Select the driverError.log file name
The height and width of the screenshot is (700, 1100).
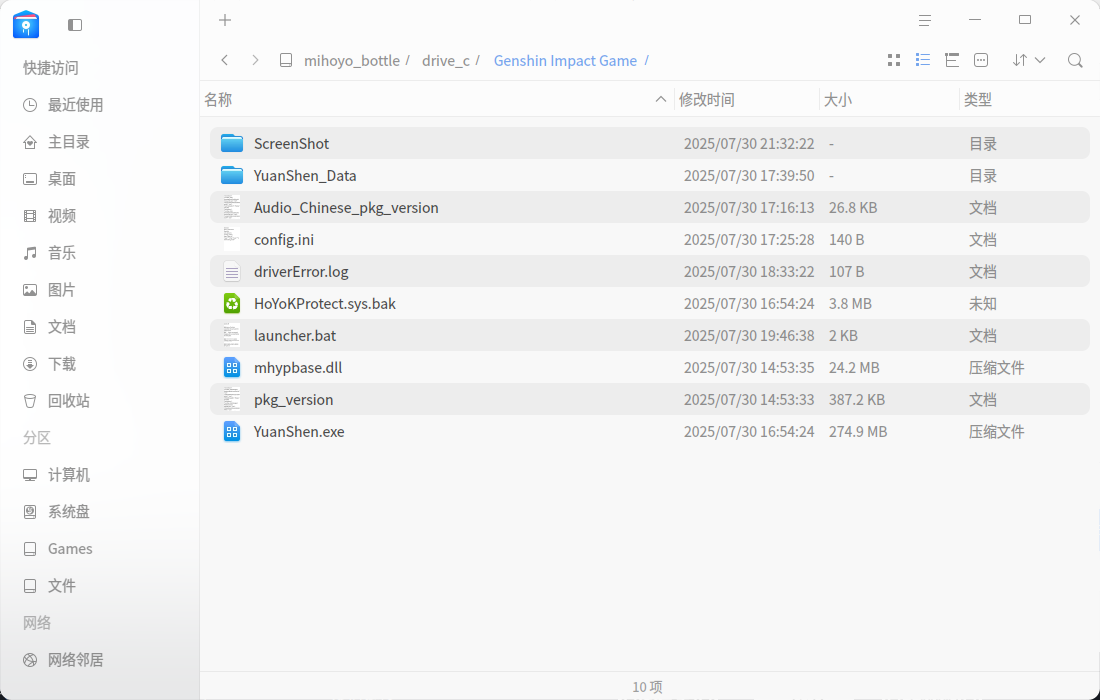click(301, 272)
